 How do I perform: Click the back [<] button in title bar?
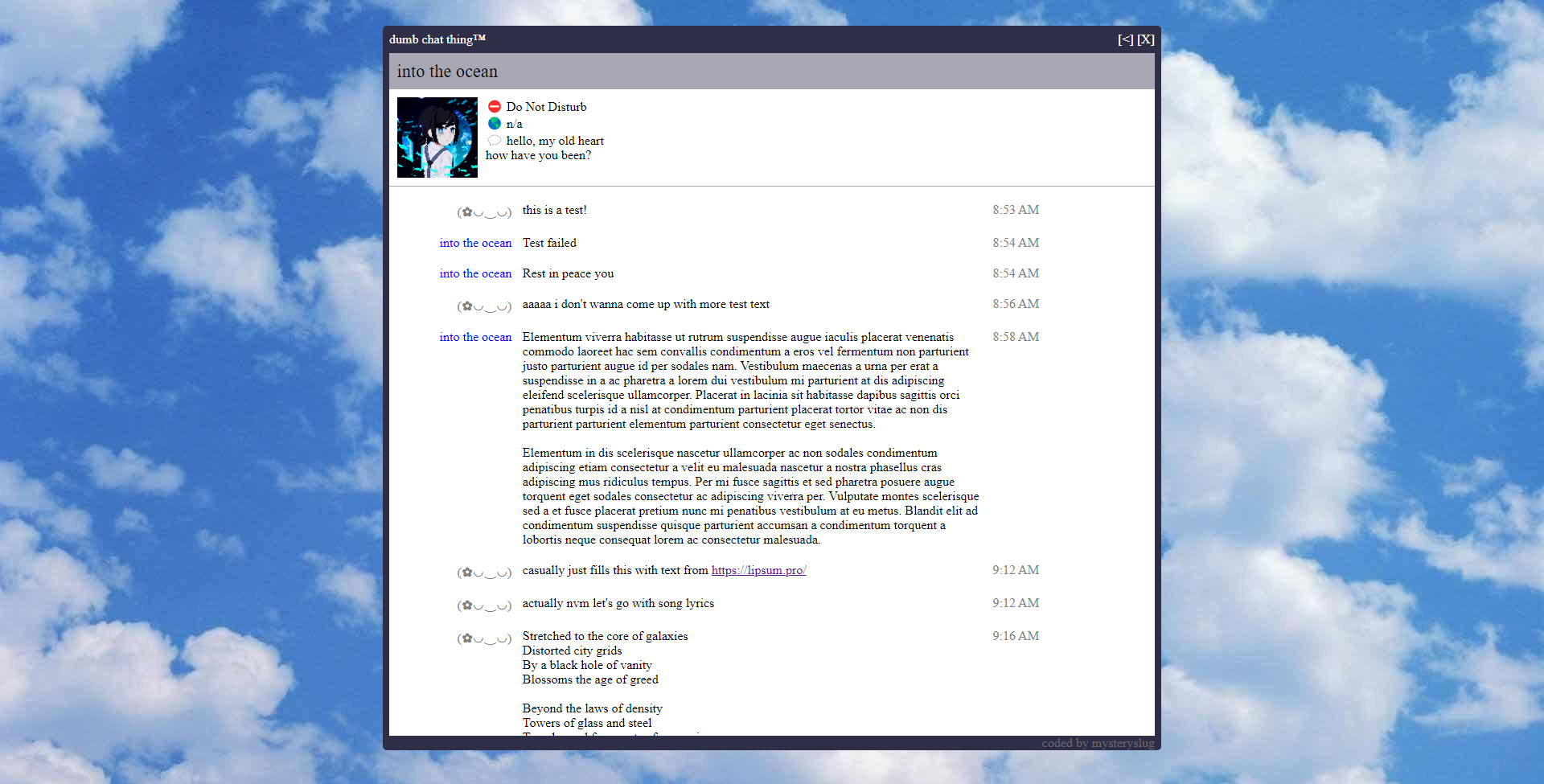pyautogui.click(x=1125, y=39)
